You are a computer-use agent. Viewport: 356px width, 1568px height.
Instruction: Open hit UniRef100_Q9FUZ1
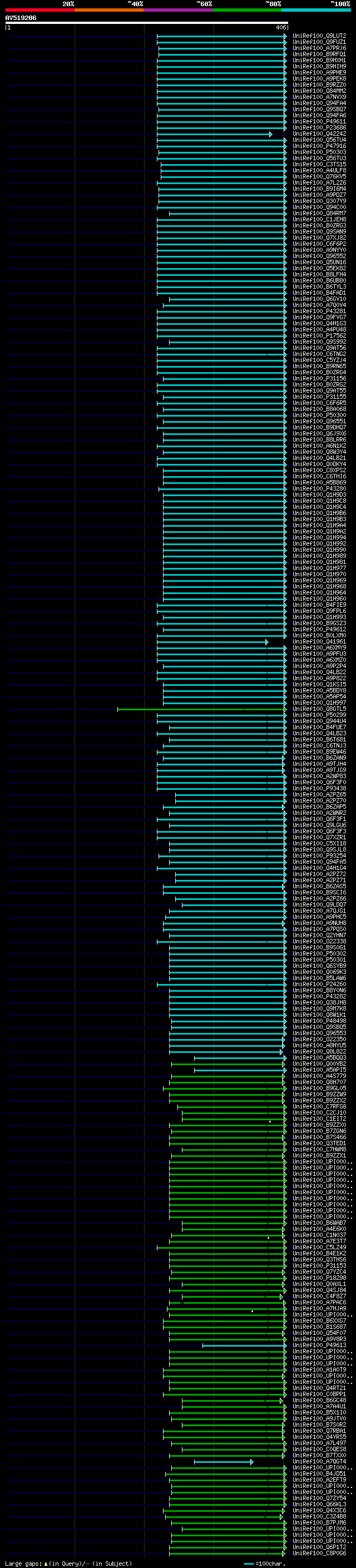coord(319,42)
